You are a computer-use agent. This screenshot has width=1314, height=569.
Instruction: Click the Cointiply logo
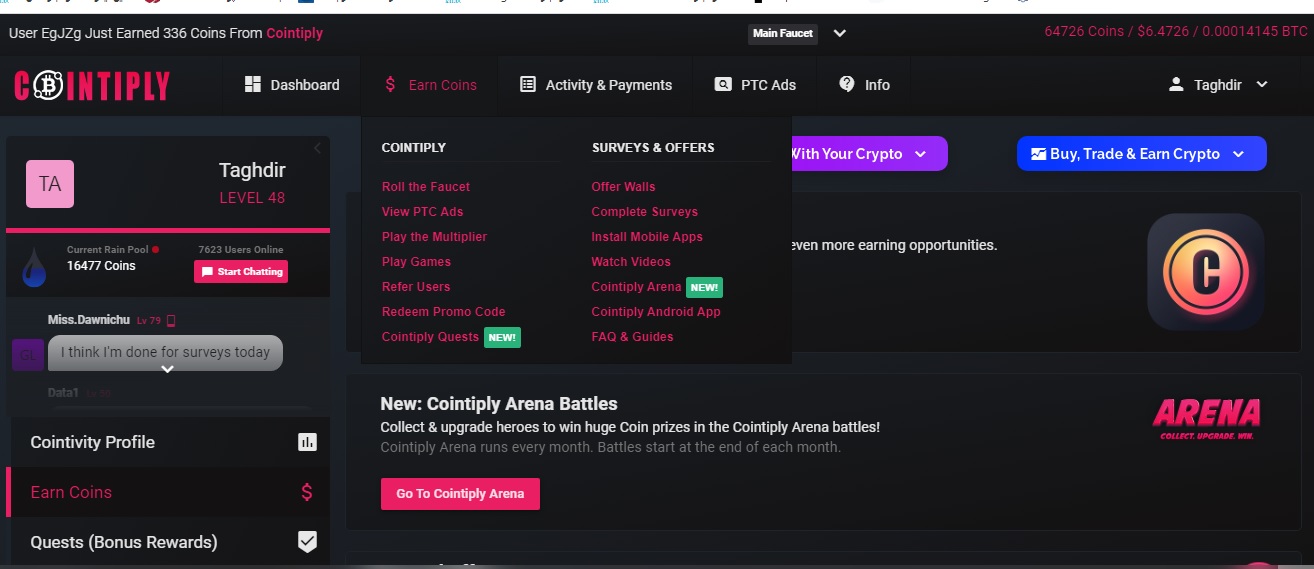pos(92,85)
